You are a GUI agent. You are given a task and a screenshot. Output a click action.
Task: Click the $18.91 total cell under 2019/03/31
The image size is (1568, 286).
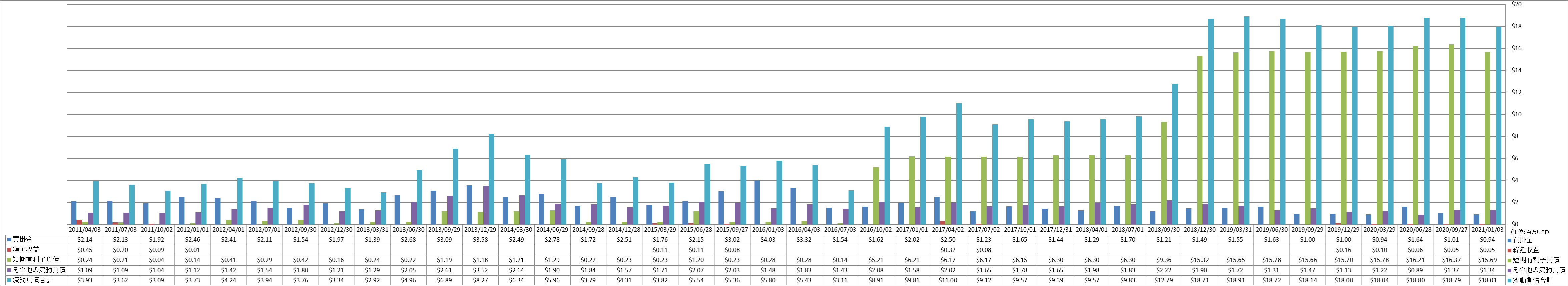click(x=1236, y=280)
